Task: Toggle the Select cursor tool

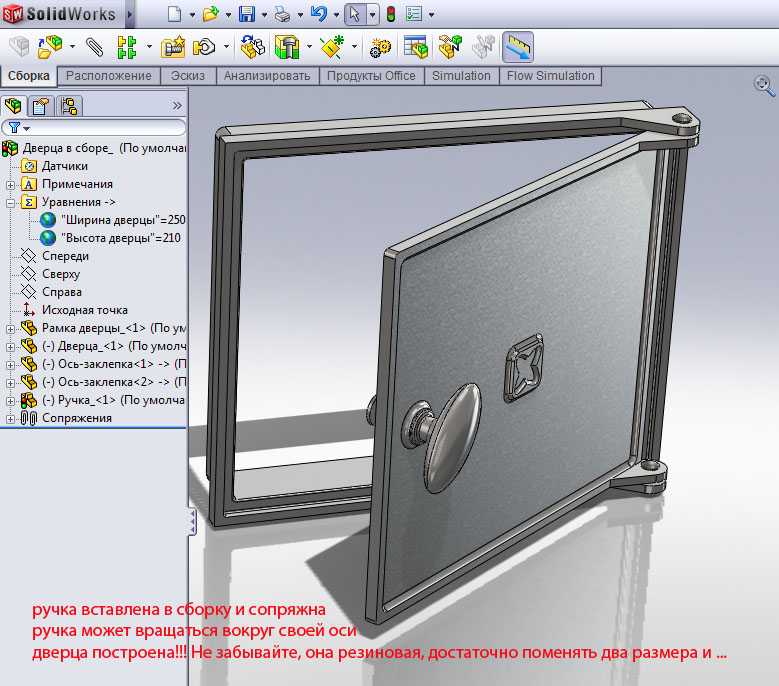Action: point(354,14)
